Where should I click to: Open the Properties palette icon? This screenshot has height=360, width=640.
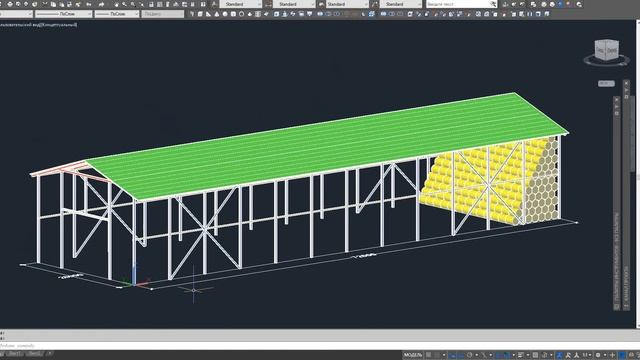pos(151,4)
